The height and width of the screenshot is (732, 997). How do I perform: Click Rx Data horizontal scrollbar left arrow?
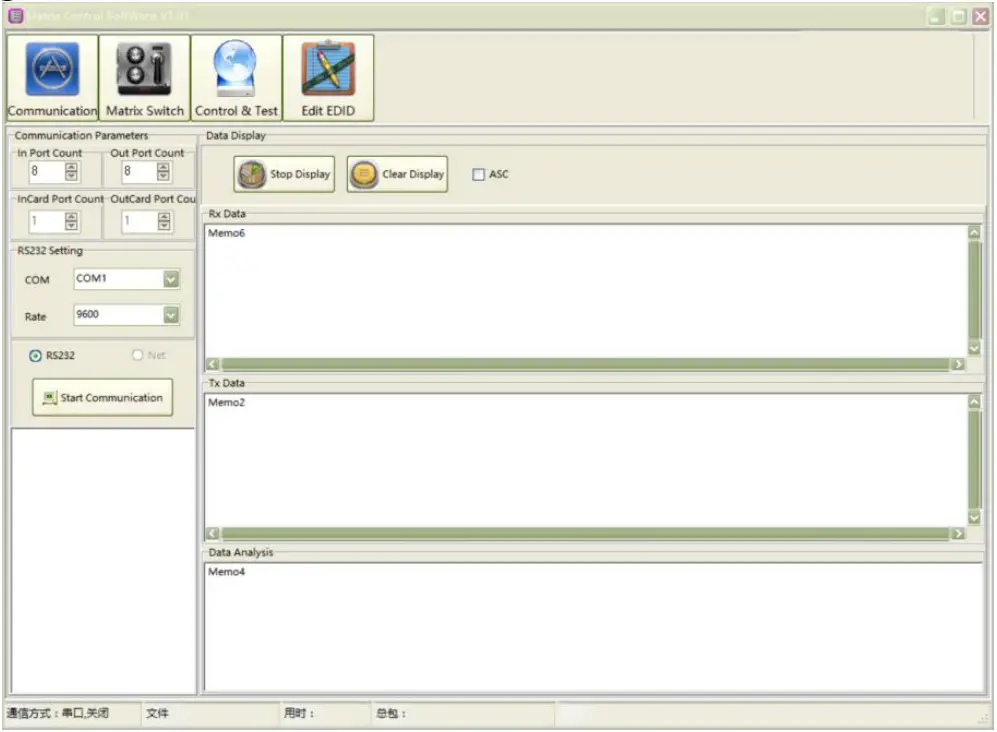212,364
